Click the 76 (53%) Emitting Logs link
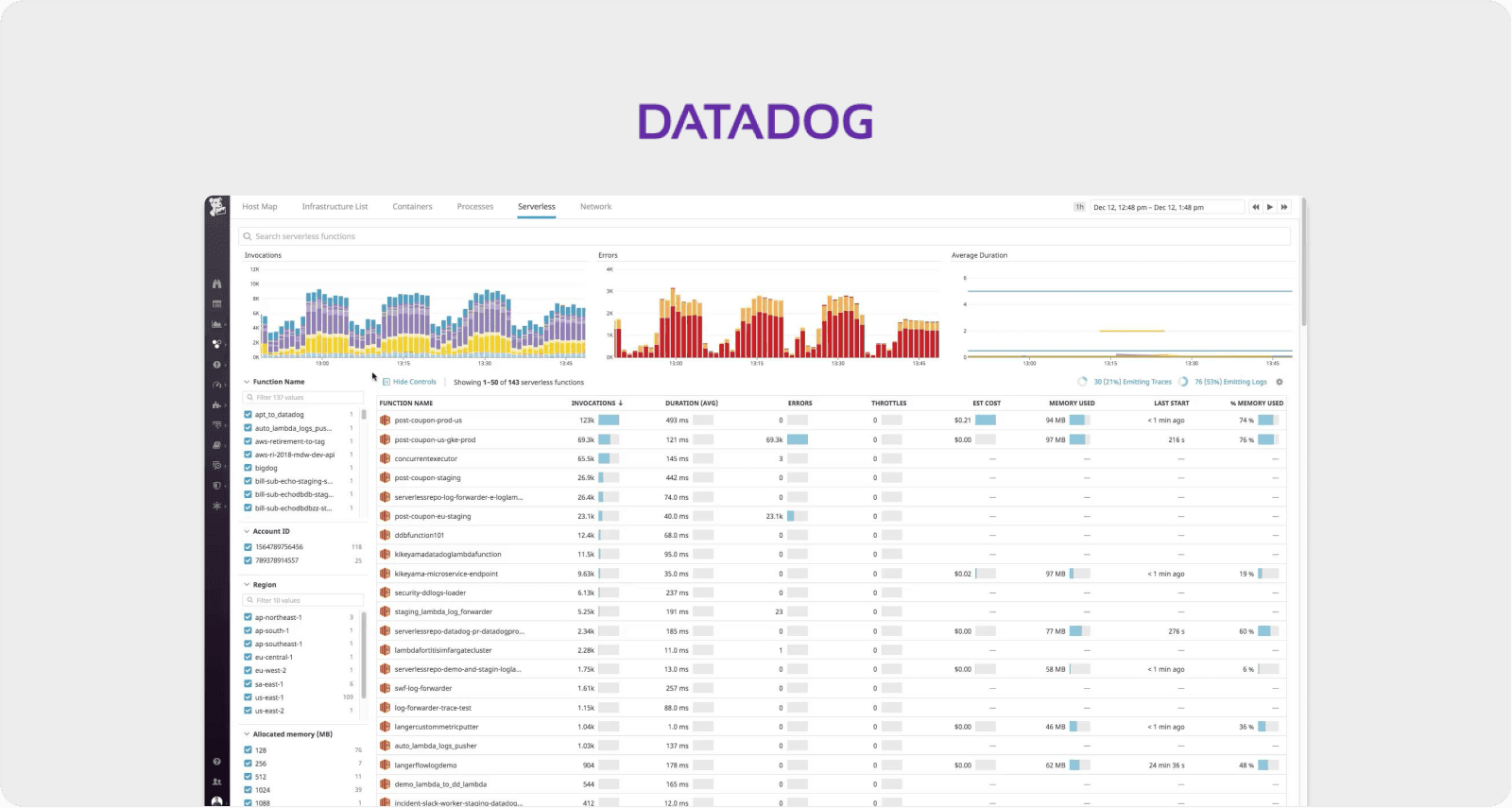 tap(1230, 382)
